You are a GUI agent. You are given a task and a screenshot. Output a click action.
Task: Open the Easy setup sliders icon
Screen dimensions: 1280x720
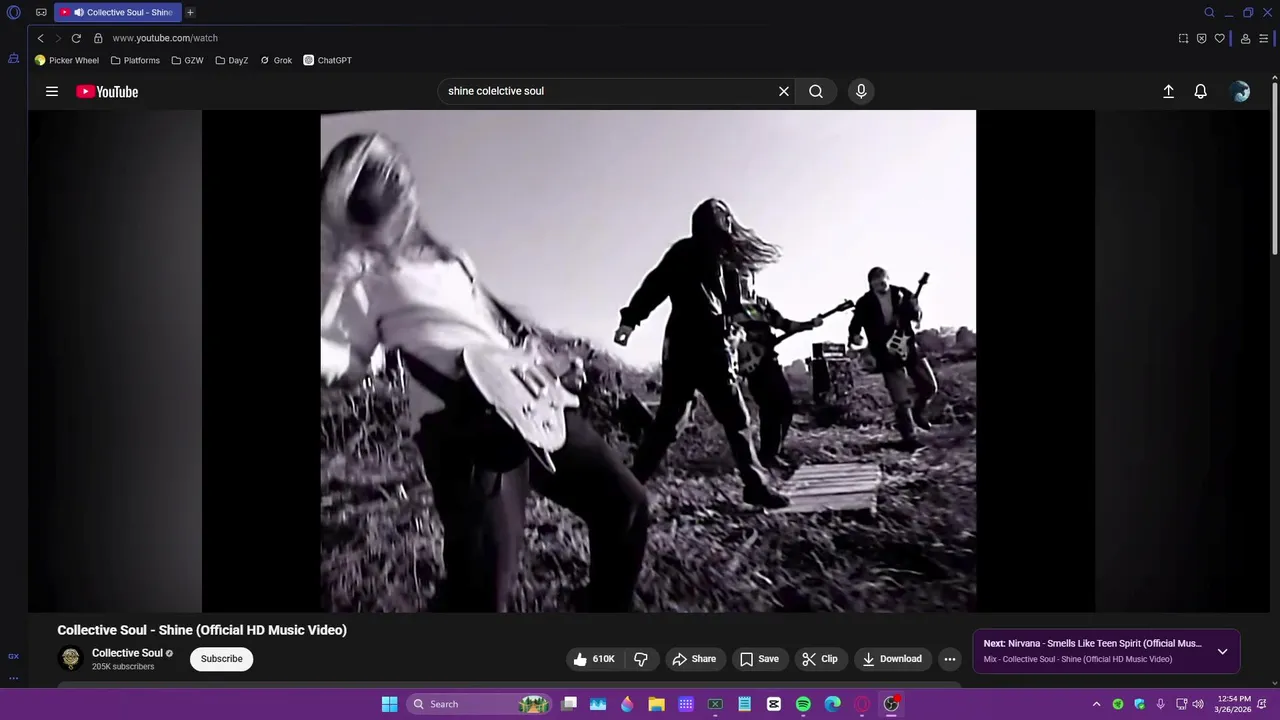[x=1264, y=38]
